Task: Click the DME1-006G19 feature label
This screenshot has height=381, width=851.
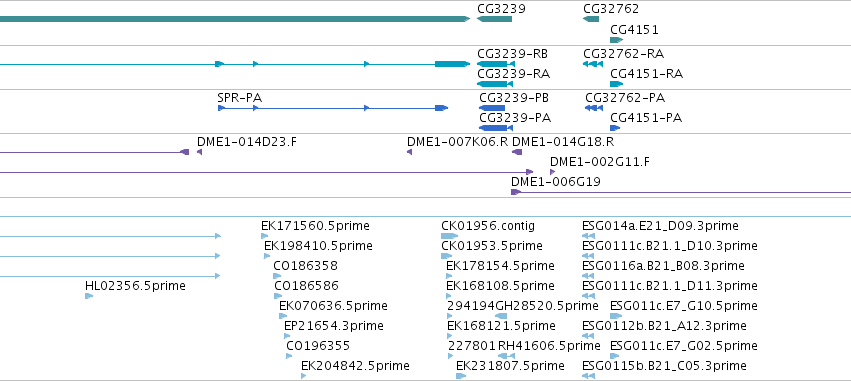Action: click(x=556, y=182)
